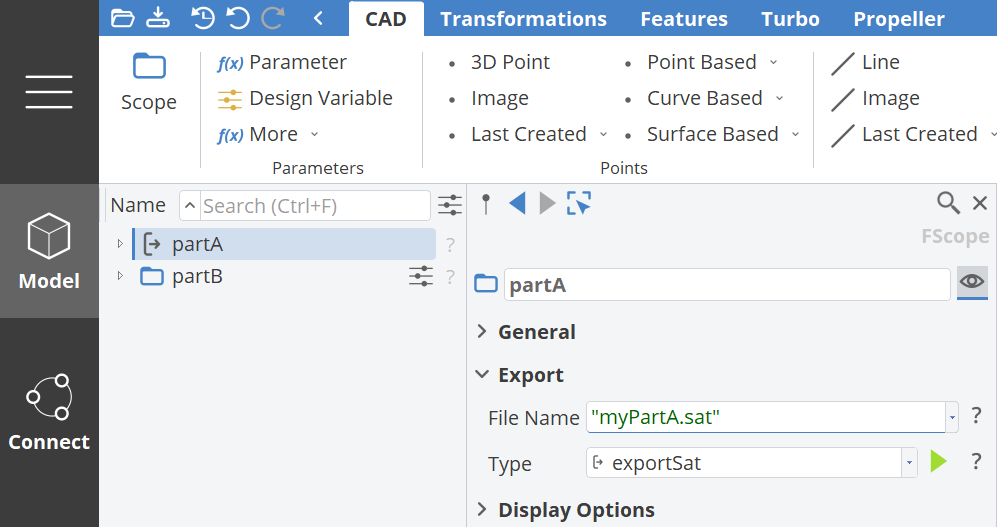Viewport: 997px width, 527px height.
Task: Switch to the Features tab
Action: click(x=684, y=19)
